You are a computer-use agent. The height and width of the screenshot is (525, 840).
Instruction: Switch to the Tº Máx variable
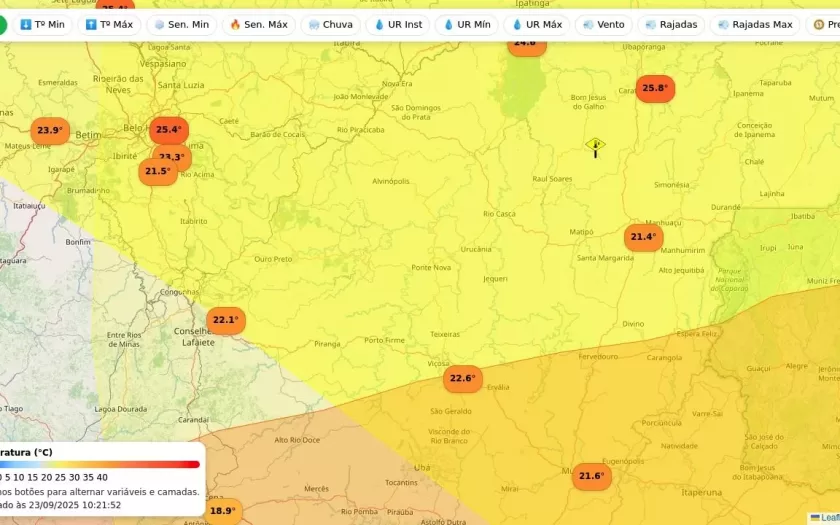point(109,25)
